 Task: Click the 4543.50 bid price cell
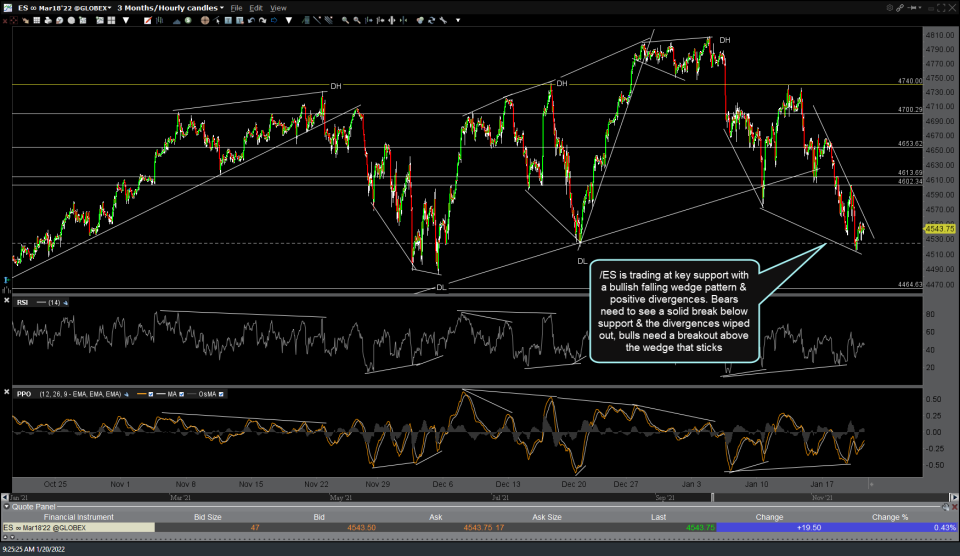(x=361, y=527)
